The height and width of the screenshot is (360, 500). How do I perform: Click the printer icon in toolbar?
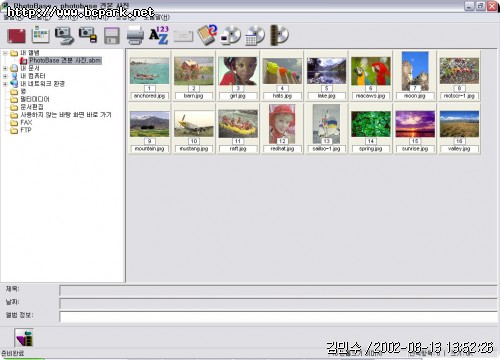coord(135,35)
